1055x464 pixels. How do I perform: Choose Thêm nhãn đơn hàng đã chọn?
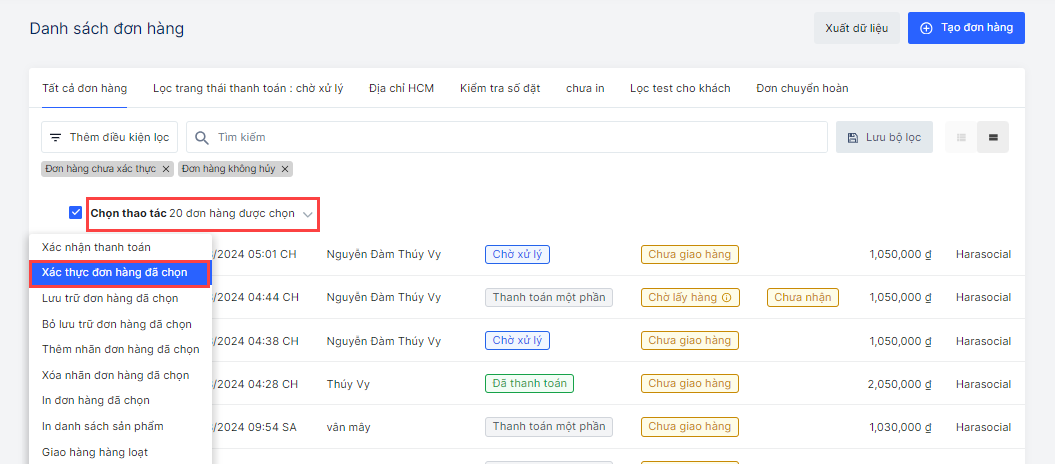click(x=120, y=349)
